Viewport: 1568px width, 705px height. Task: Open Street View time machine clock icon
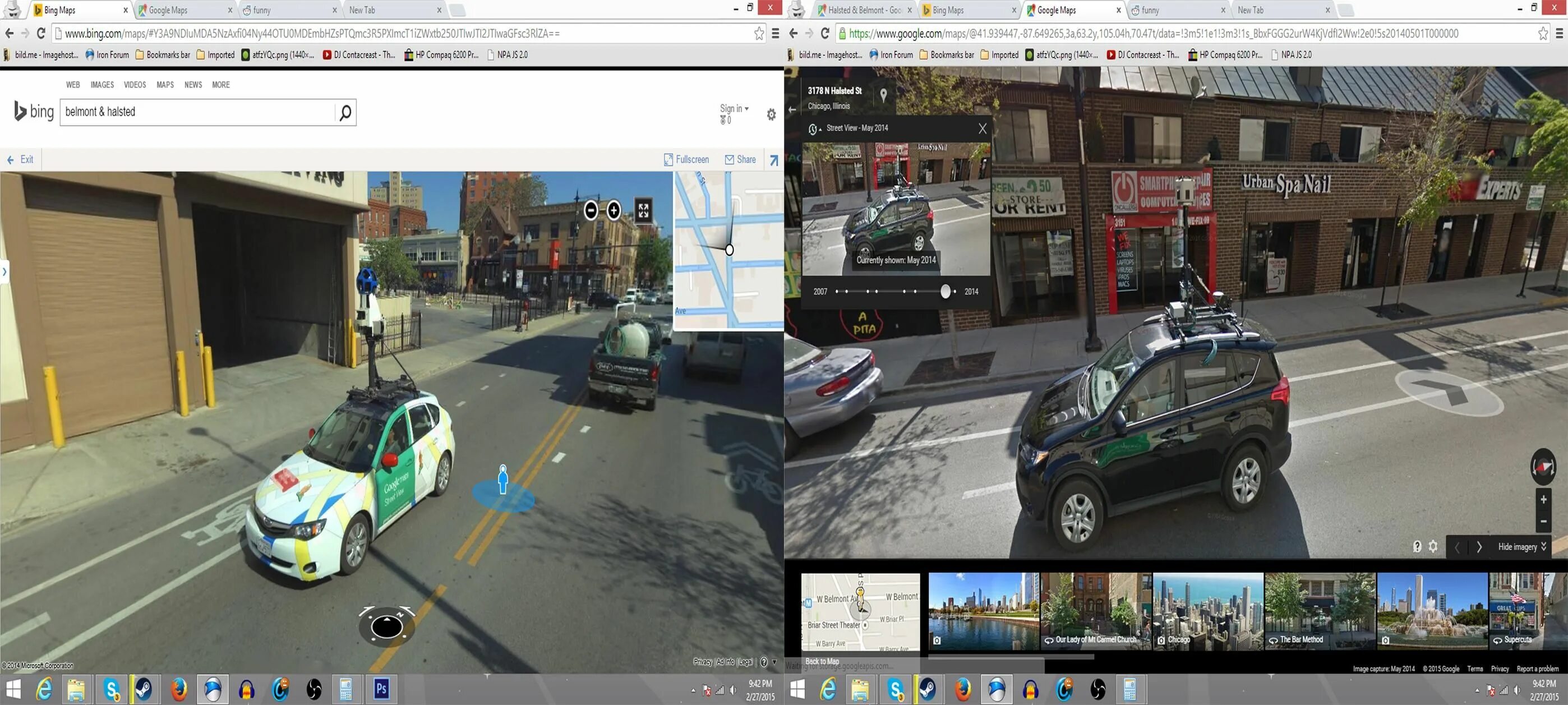click(813, 129)
